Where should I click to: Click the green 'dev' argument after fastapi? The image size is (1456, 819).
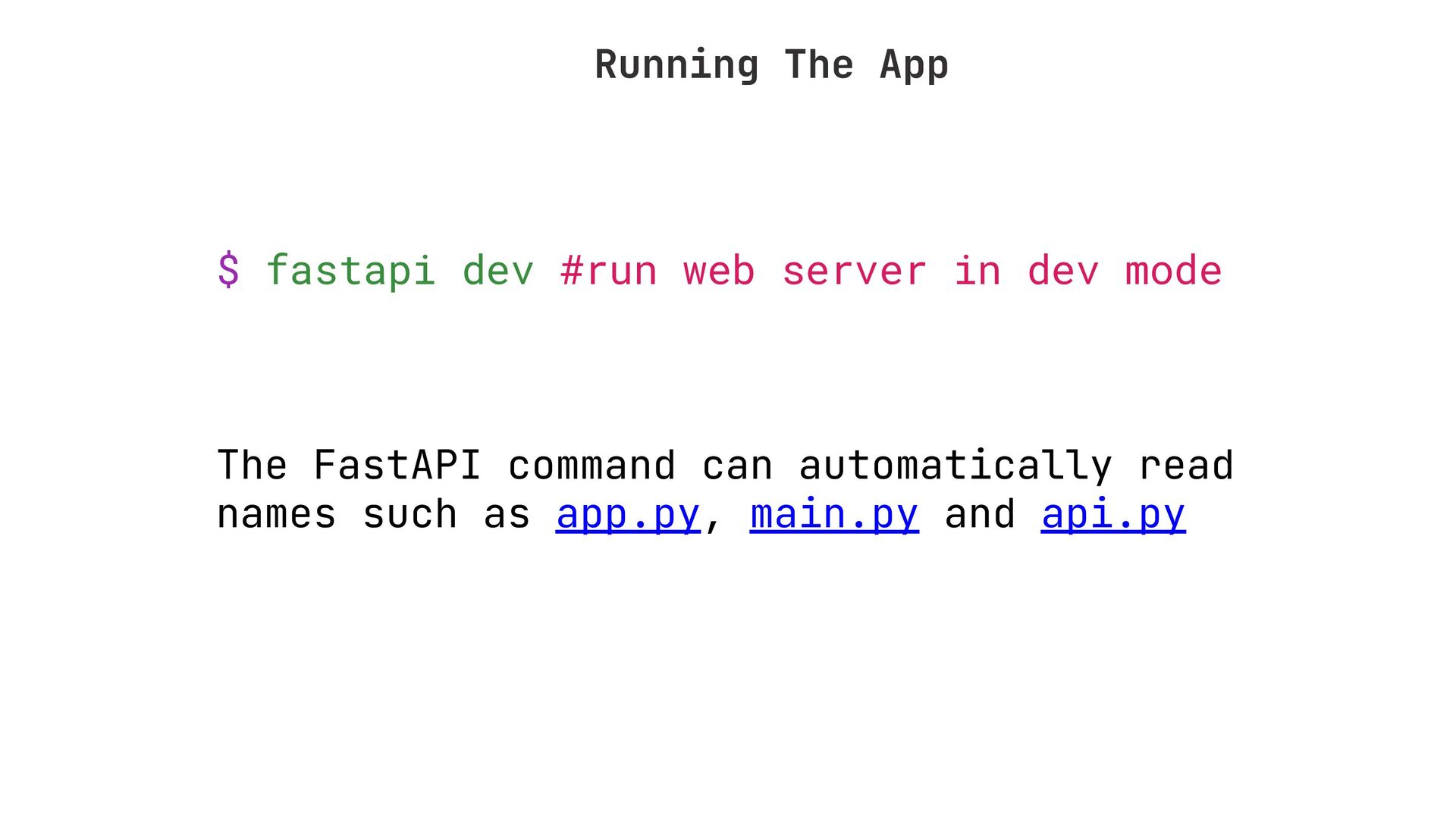(x=498, y=271)
